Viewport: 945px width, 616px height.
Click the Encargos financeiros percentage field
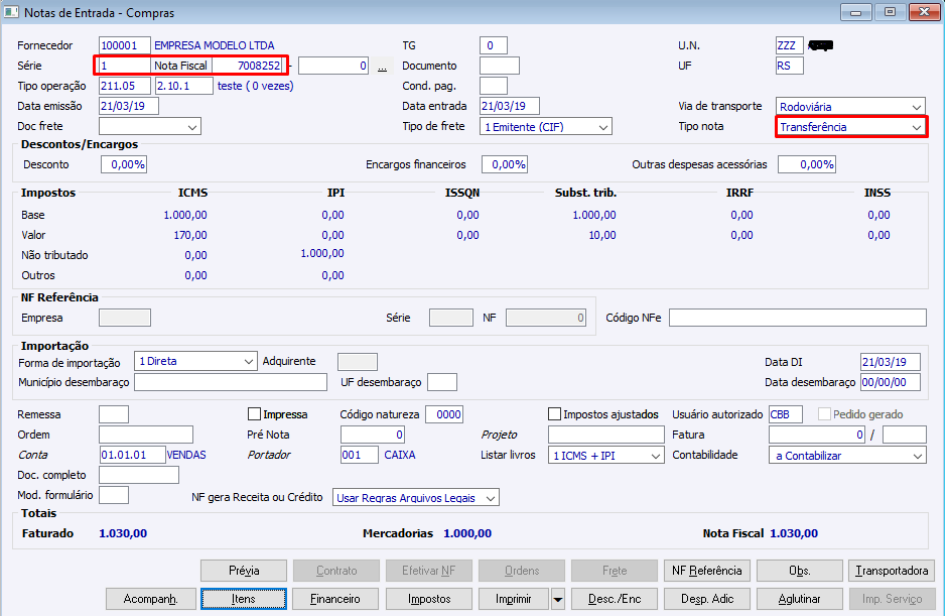[x=505, y=165]
